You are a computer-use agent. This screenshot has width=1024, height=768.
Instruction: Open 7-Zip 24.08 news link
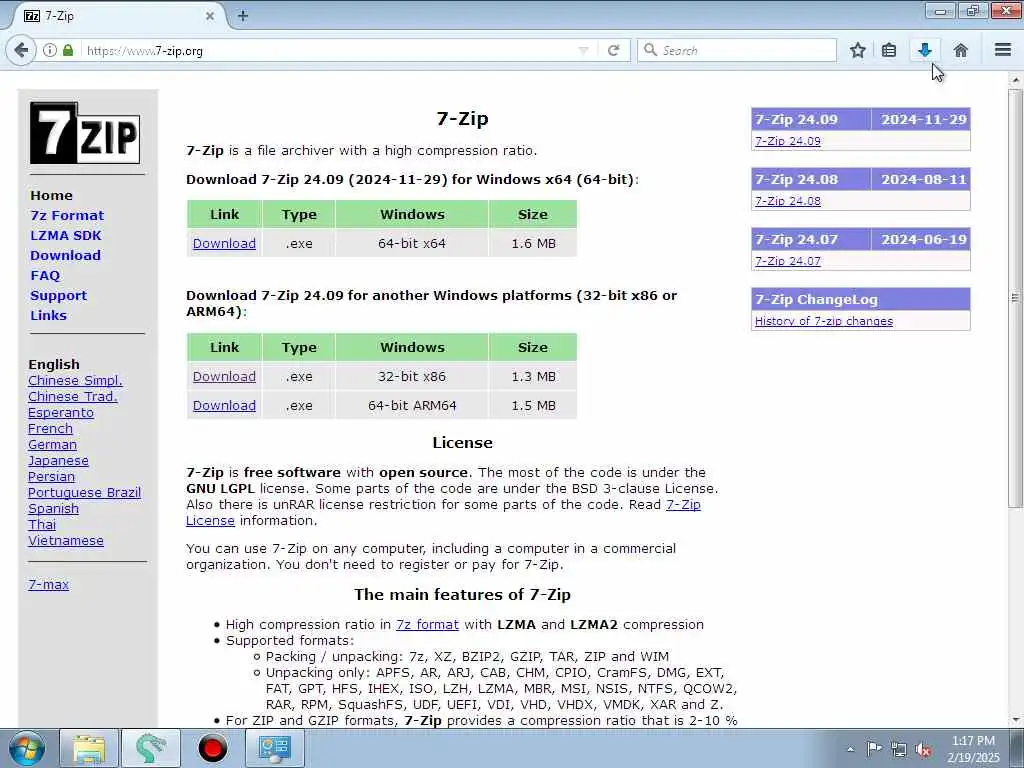[x=788, y=201]
